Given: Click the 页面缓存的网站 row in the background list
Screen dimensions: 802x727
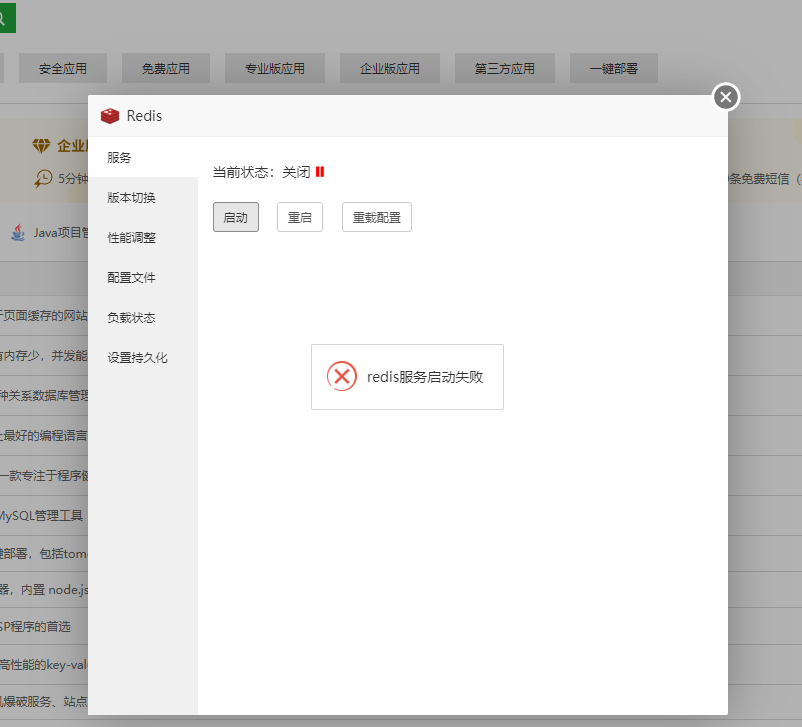Looking at the screenshot, I should click(44, 316).
